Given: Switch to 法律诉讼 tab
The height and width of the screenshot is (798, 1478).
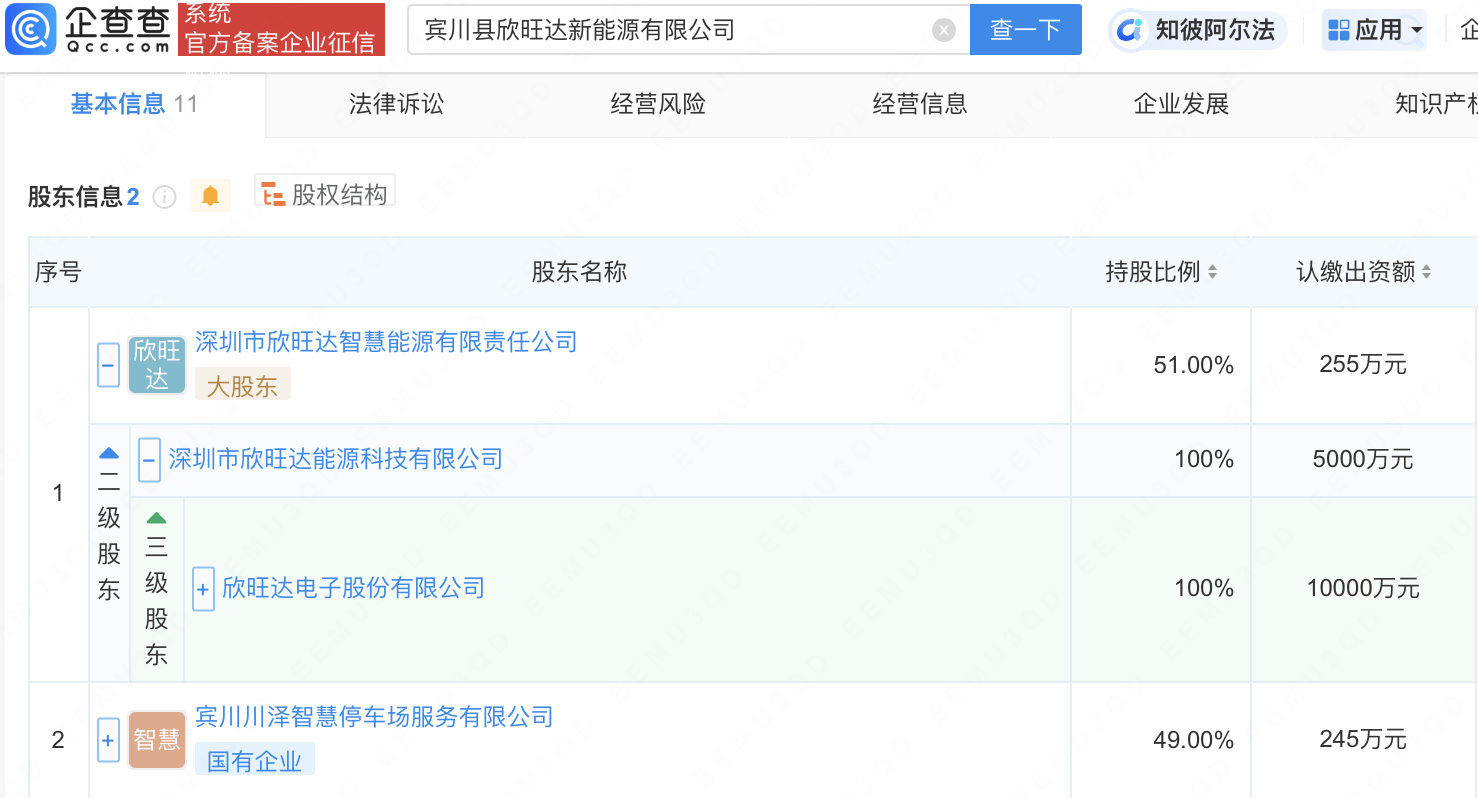Looking at the screenshot, I should click(x=397, y=104).
